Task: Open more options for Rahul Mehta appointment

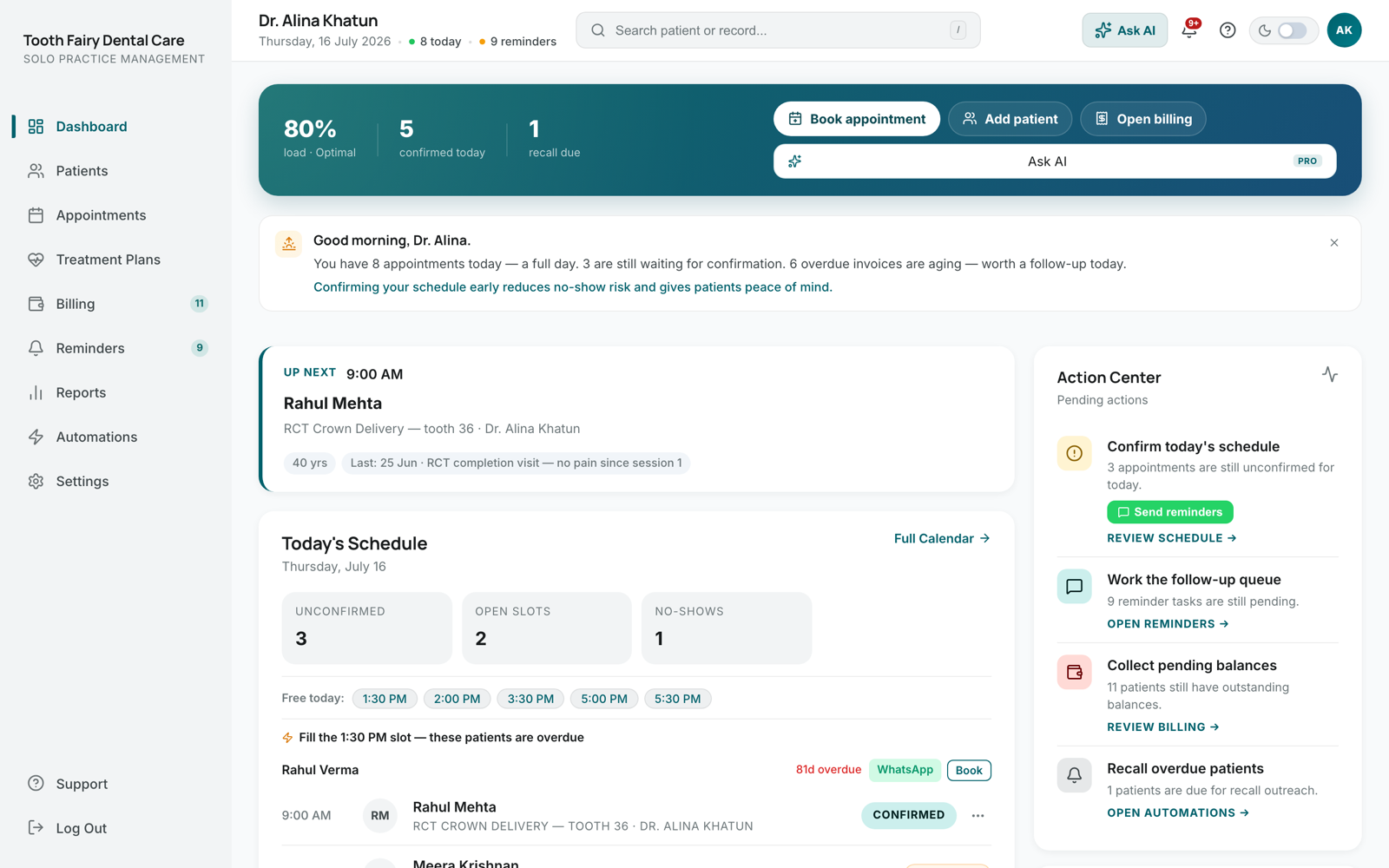Action: (978, 816)
